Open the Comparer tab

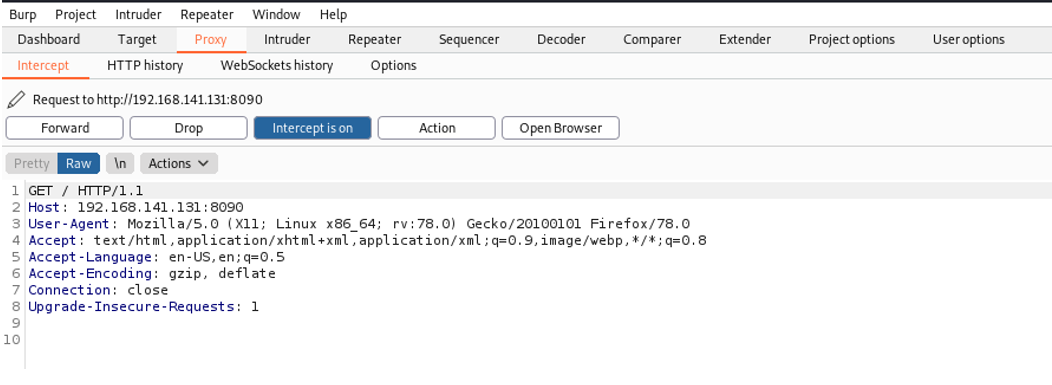click(652, 40)
